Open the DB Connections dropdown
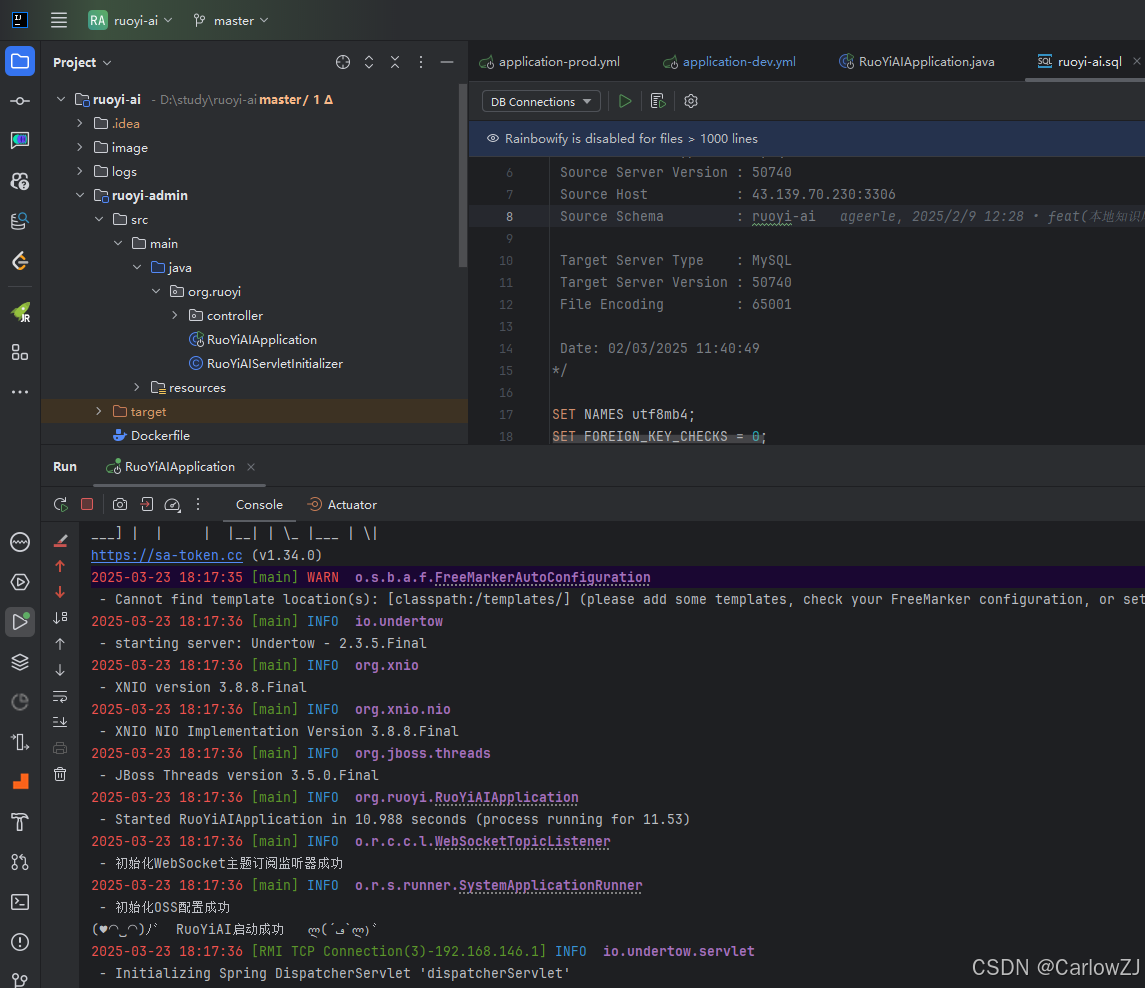1145x988 pixels. pyautogui.click(x=541, y=102)
